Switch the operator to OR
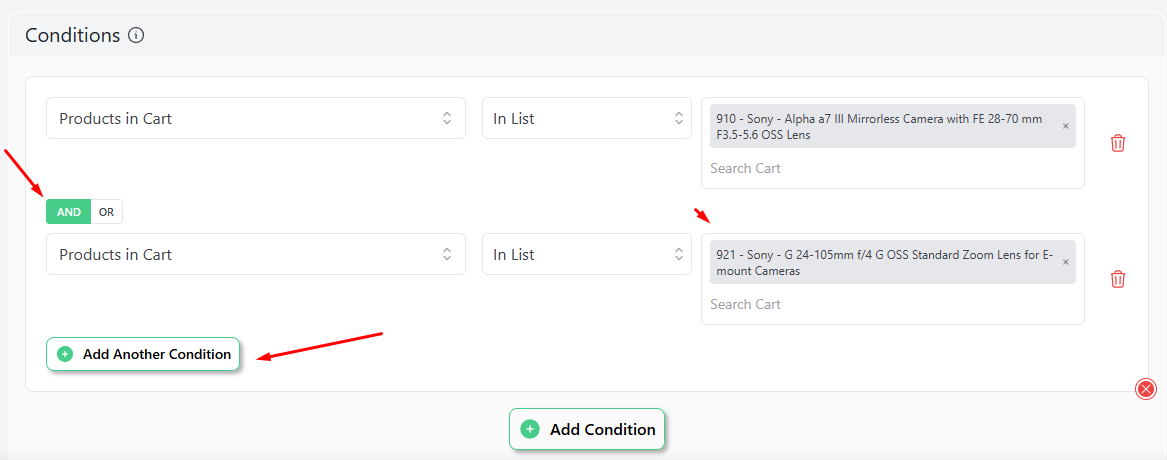The image size is (1167, 460). pyautogui.click(x=106, y=212)
